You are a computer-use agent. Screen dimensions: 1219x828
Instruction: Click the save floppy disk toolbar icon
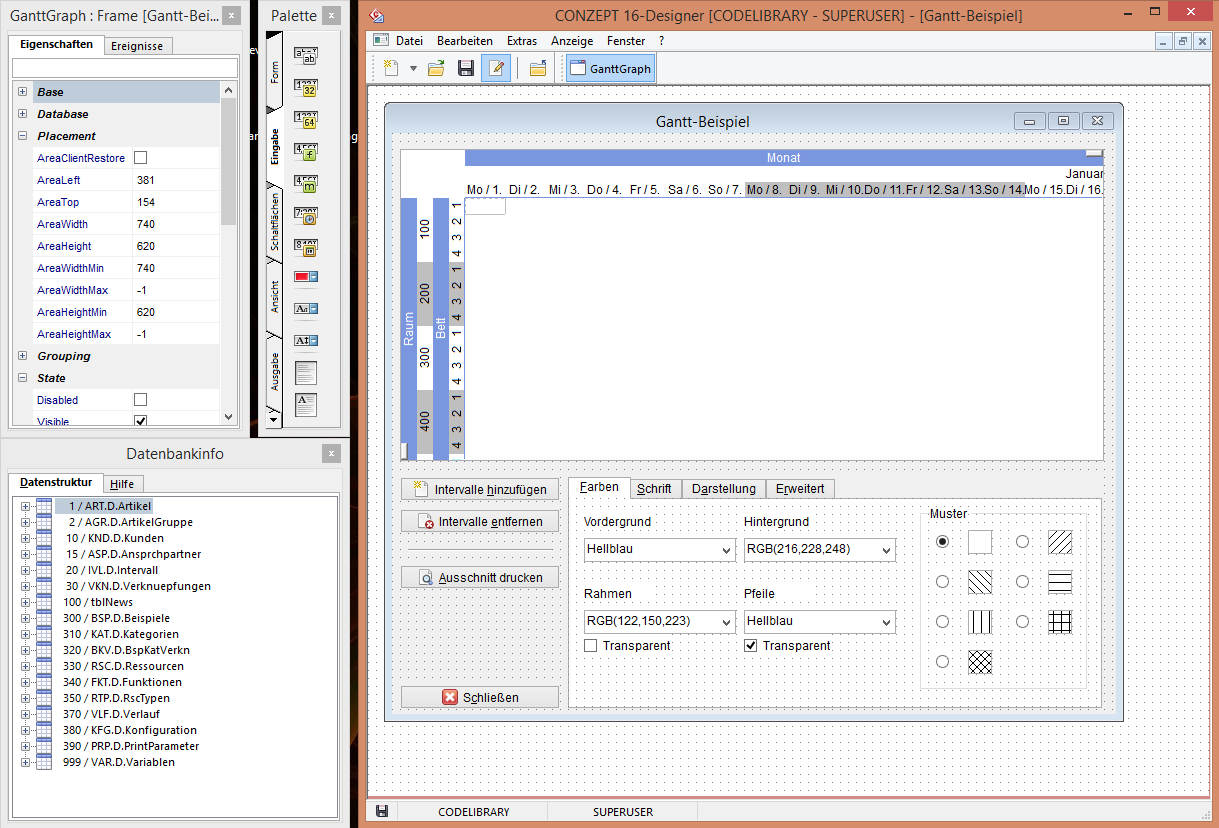point(465,68)
